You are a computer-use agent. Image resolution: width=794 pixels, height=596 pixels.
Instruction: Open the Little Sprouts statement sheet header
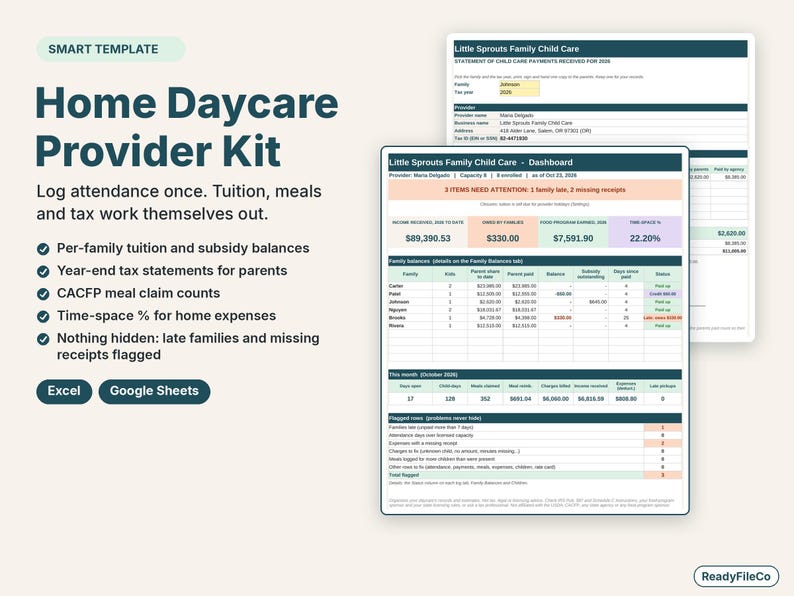coord(601,49)
